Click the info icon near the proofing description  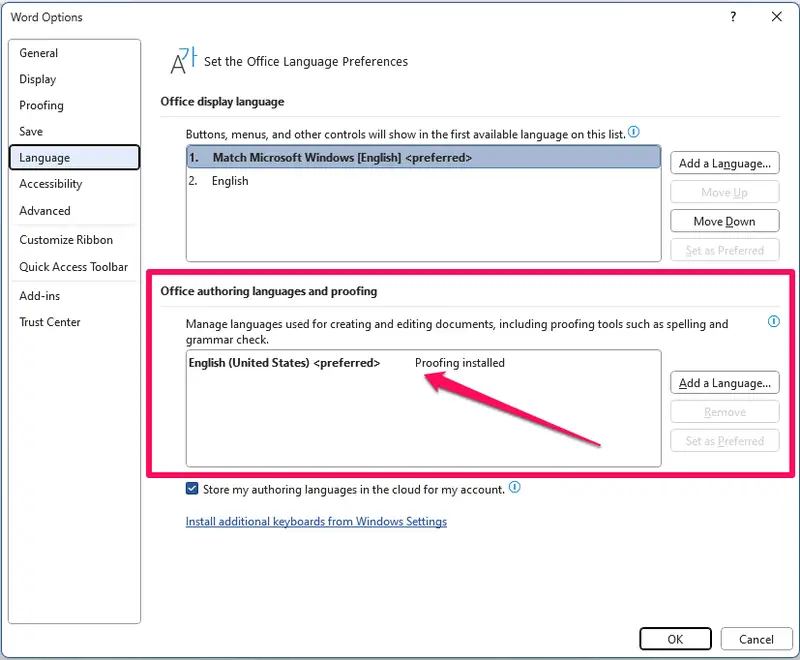point(773,322)
